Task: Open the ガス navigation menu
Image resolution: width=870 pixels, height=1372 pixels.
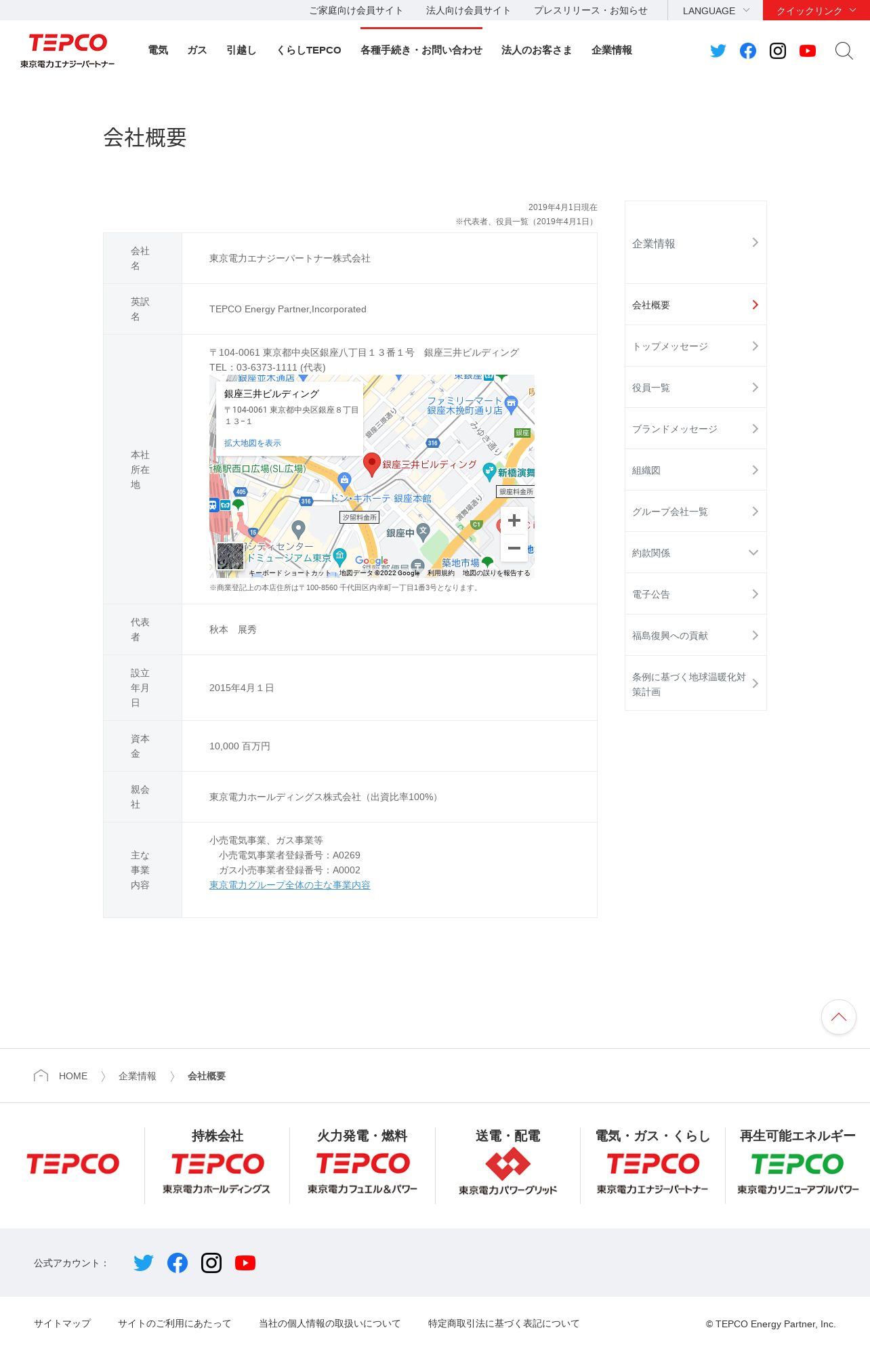Action: (197, 50)
